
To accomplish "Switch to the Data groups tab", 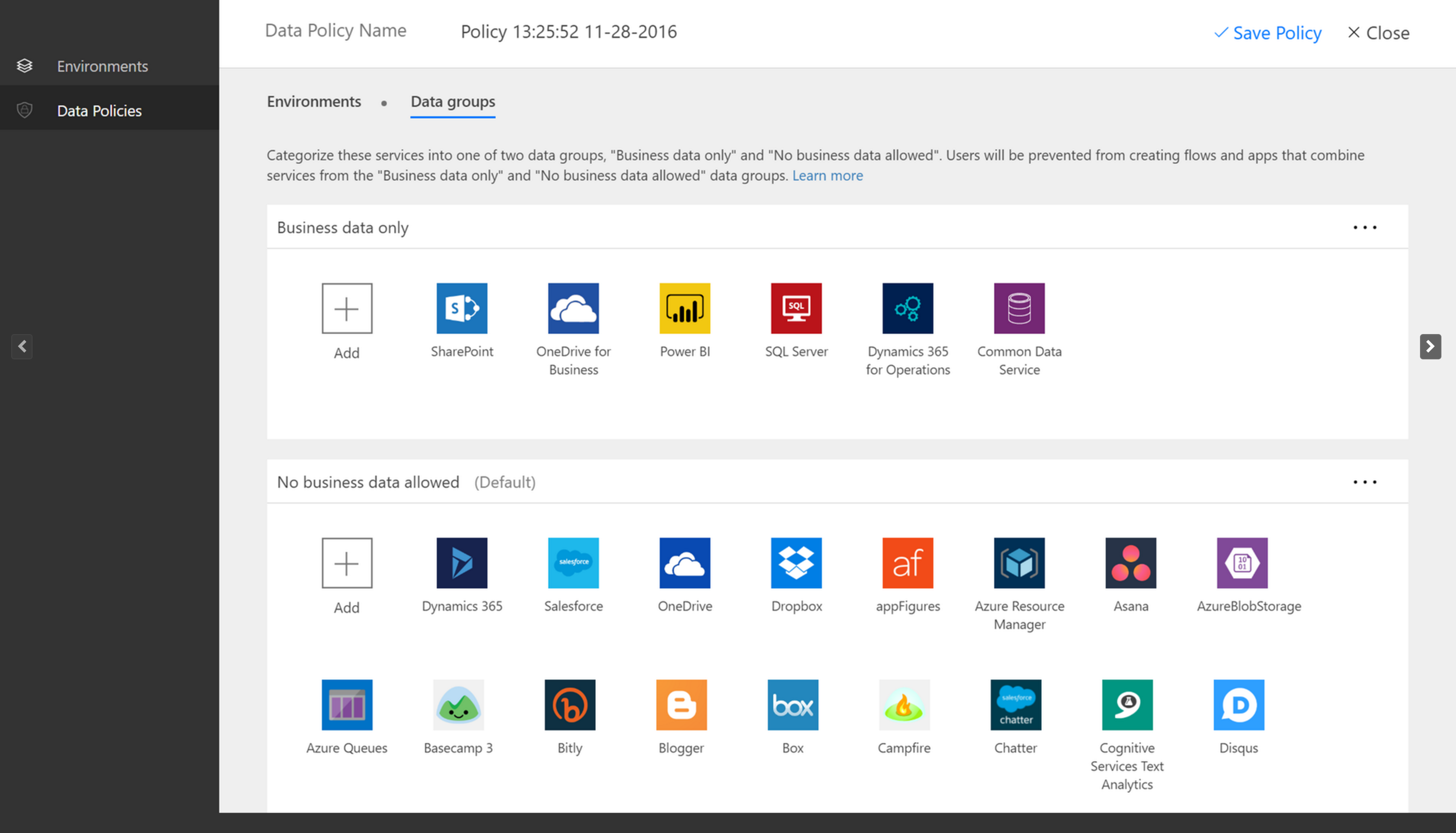I will coord(452,100).
